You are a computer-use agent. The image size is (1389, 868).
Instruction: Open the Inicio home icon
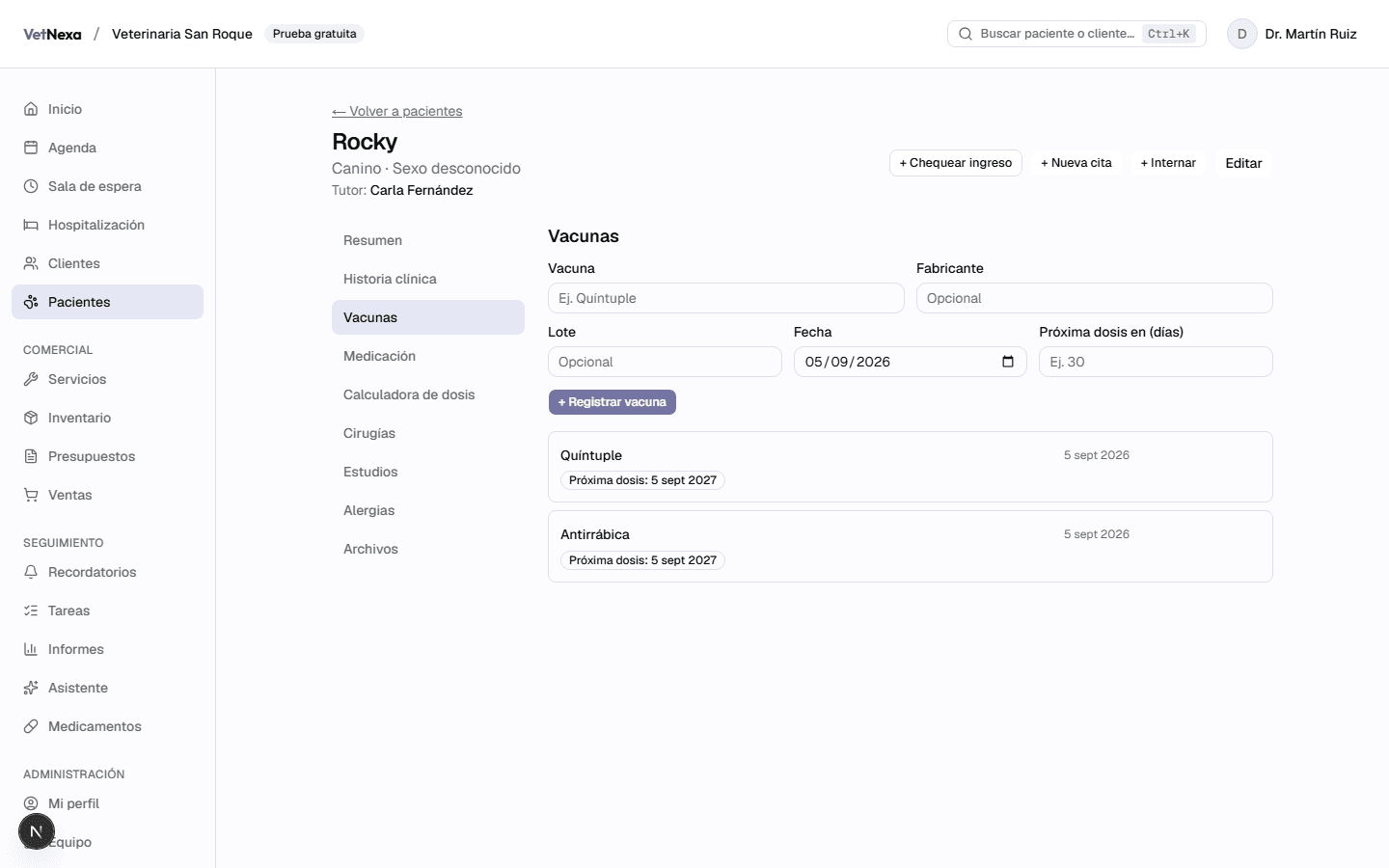click(x=31, y=109)
